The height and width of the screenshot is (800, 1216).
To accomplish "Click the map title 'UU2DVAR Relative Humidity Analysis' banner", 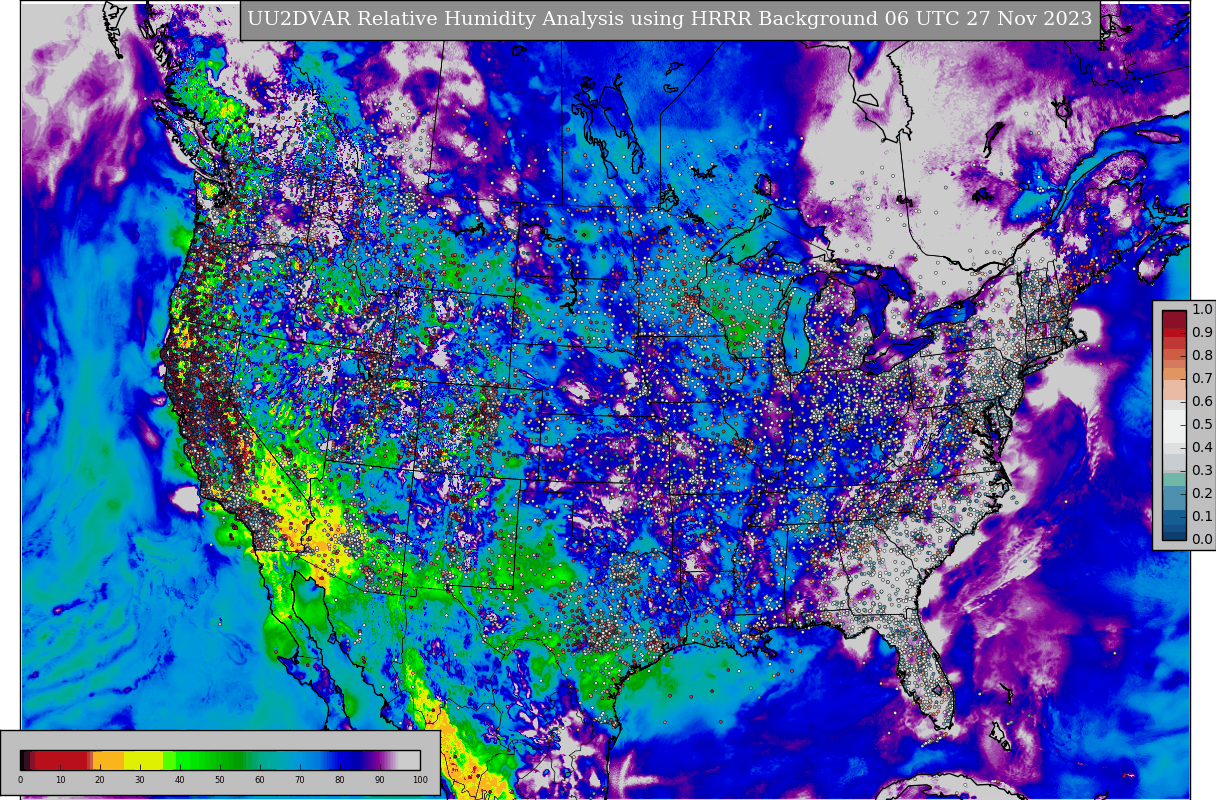I will [x=670, y=19].
